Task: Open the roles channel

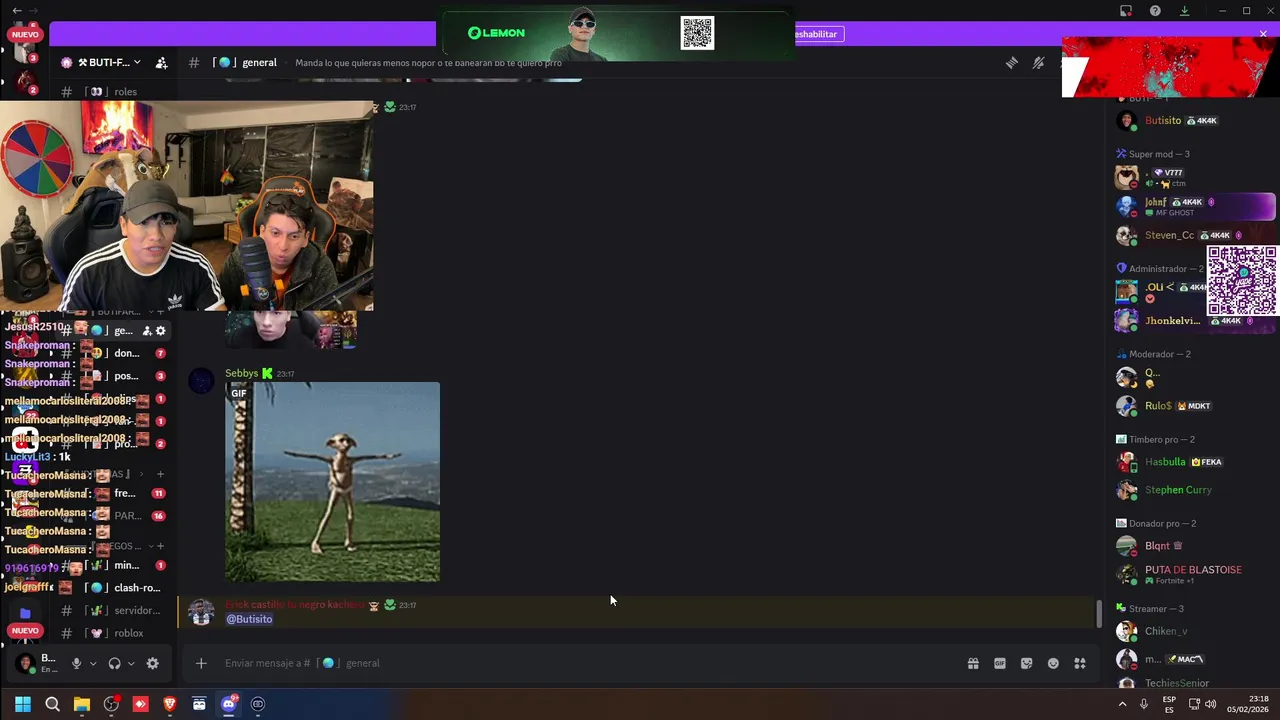Action: click(113, 91)
